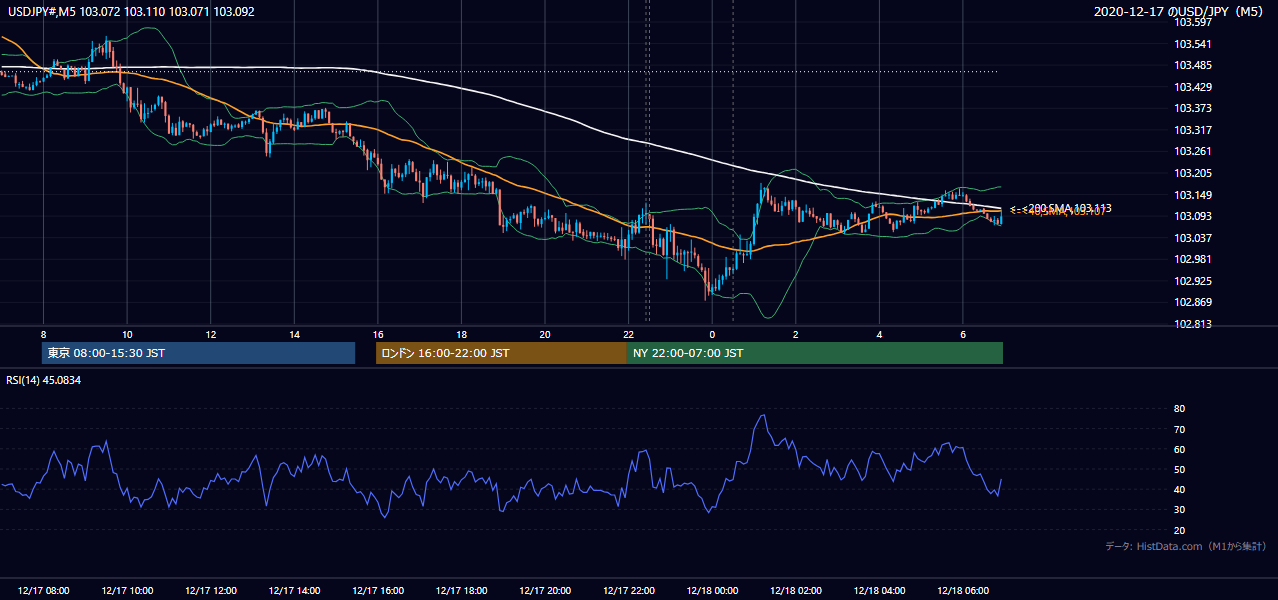Screen dimensions: 1278x600
Task: Click RSI axis level 50
Action: (1179, 469)
